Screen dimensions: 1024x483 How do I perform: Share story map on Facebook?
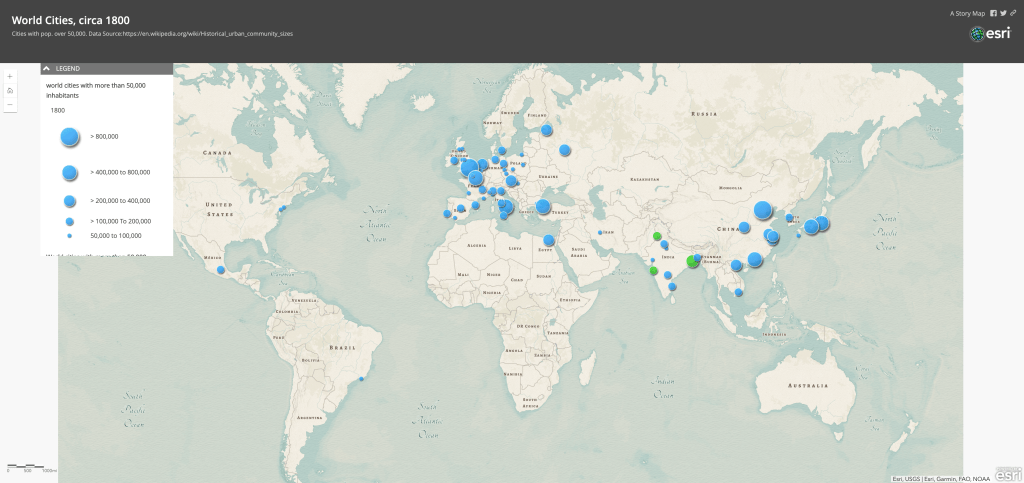click(x=993, y=13)
